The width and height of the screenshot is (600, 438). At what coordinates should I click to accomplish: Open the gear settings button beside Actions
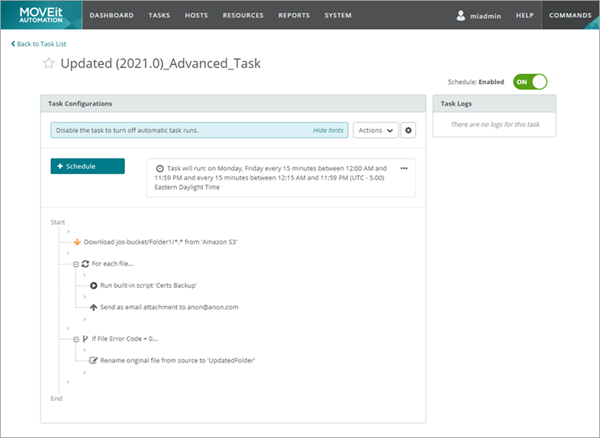click(408, 130)
